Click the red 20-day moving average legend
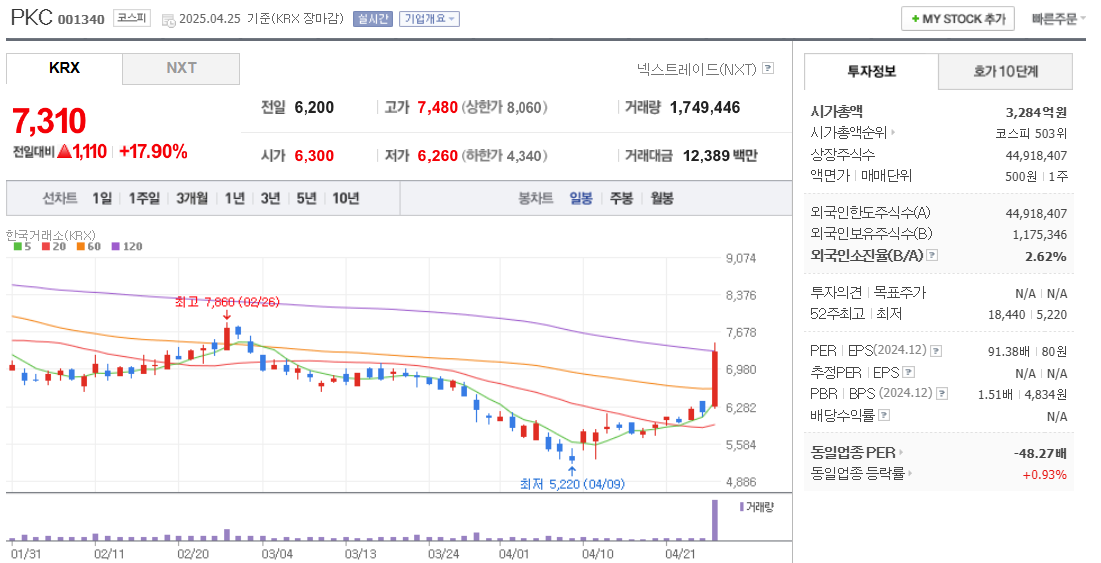Screen dimensions: 1101x563 (53, 246)
